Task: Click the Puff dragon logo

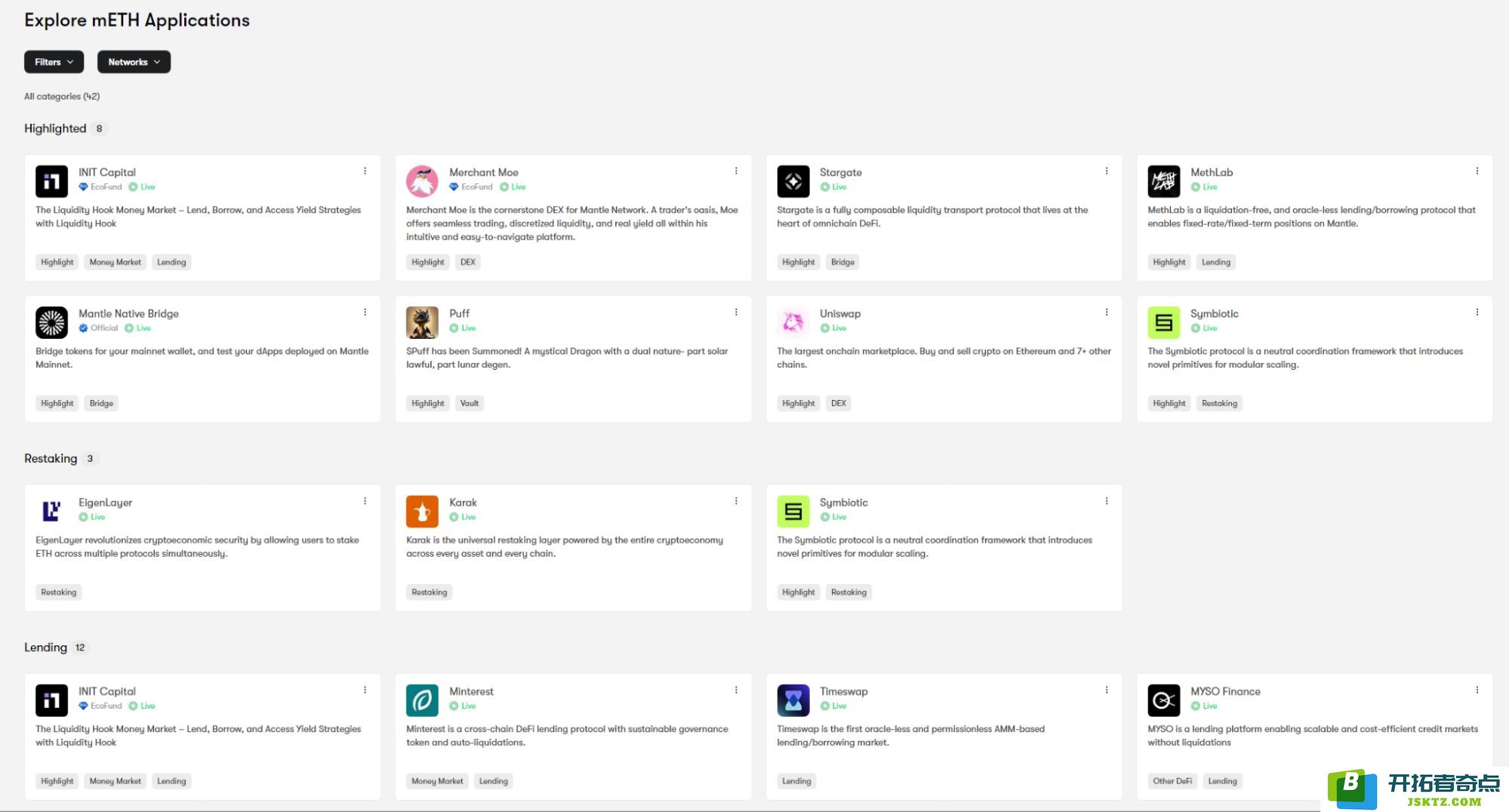Action: (422, 322)
